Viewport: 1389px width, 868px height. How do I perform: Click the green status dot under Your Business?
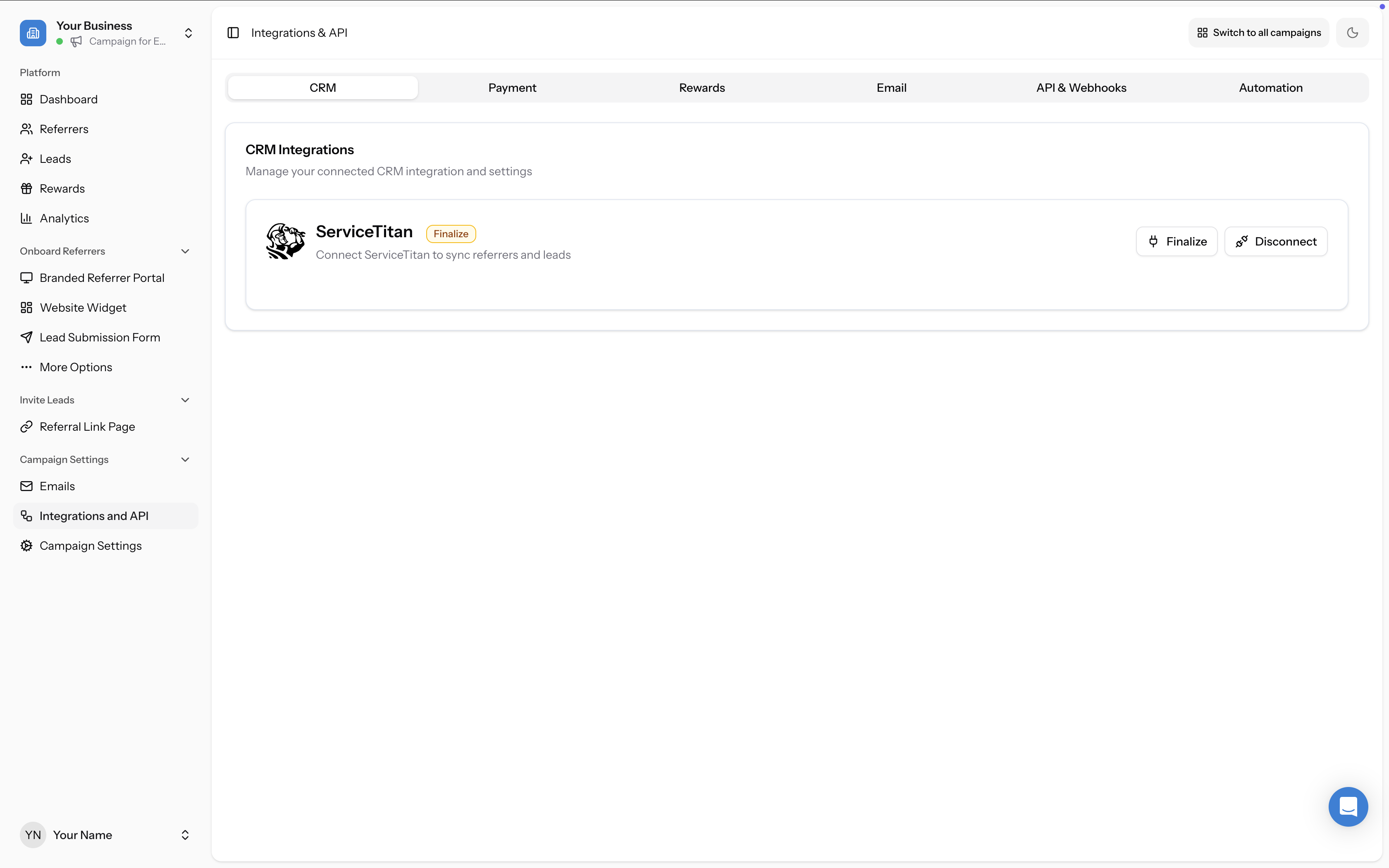point(60,41)
